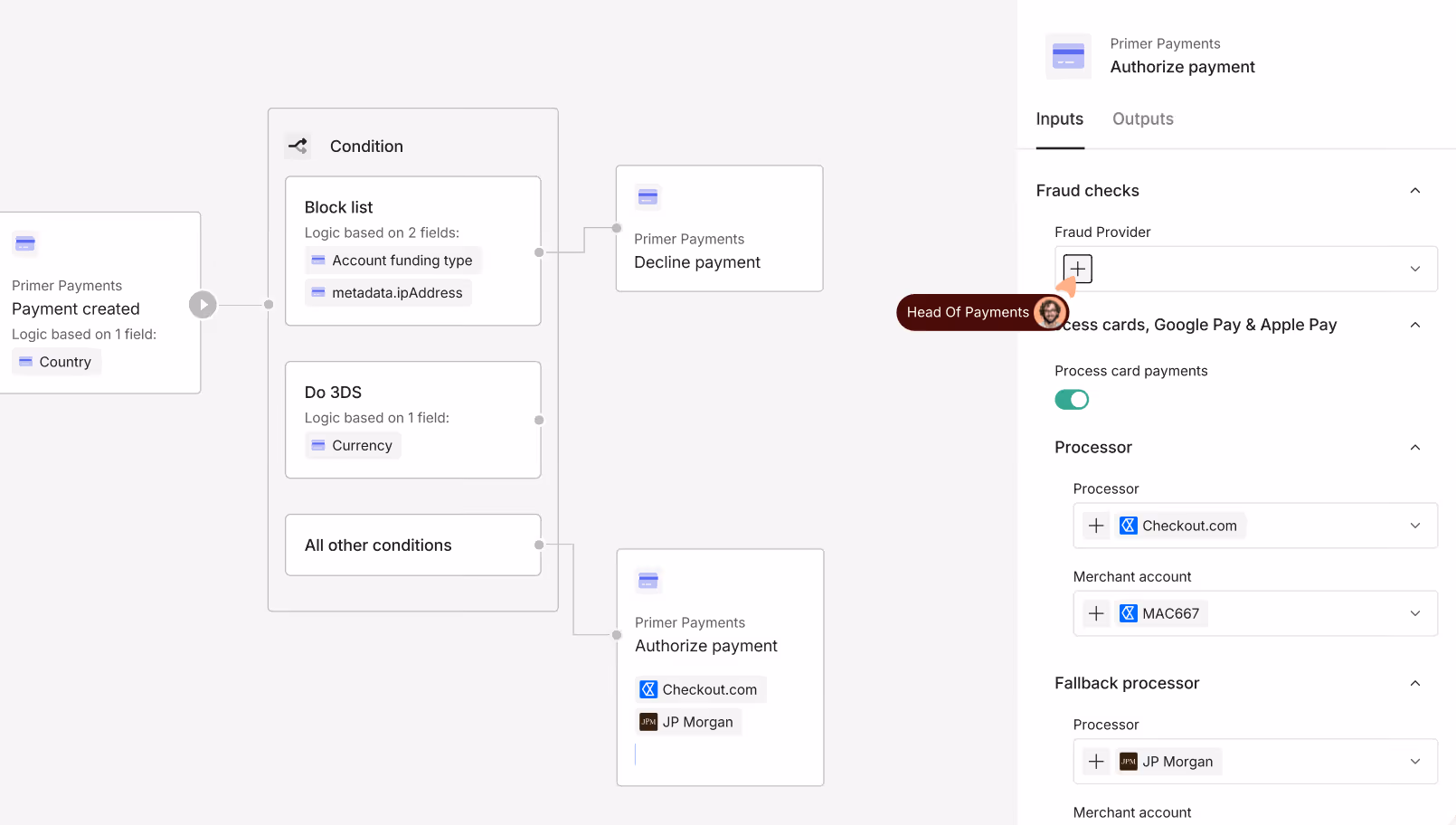The width and height of the screenshot is (1456, 825).
Task: Click the plus icon next to Checkout.com processor
Action: [1096, 526]
